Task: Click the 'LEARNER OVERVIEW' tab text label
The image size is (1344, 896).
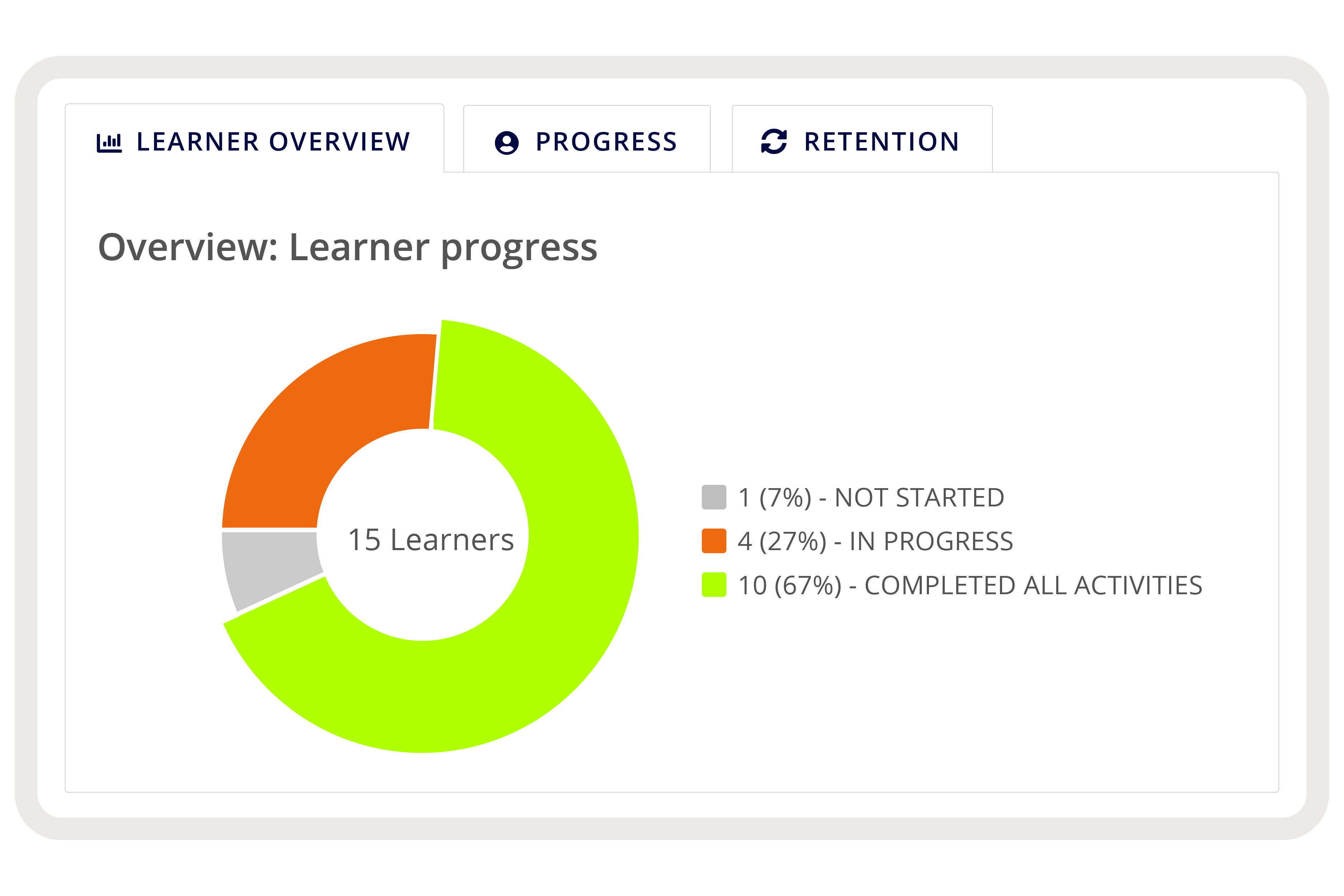Action: click(273, 142)
